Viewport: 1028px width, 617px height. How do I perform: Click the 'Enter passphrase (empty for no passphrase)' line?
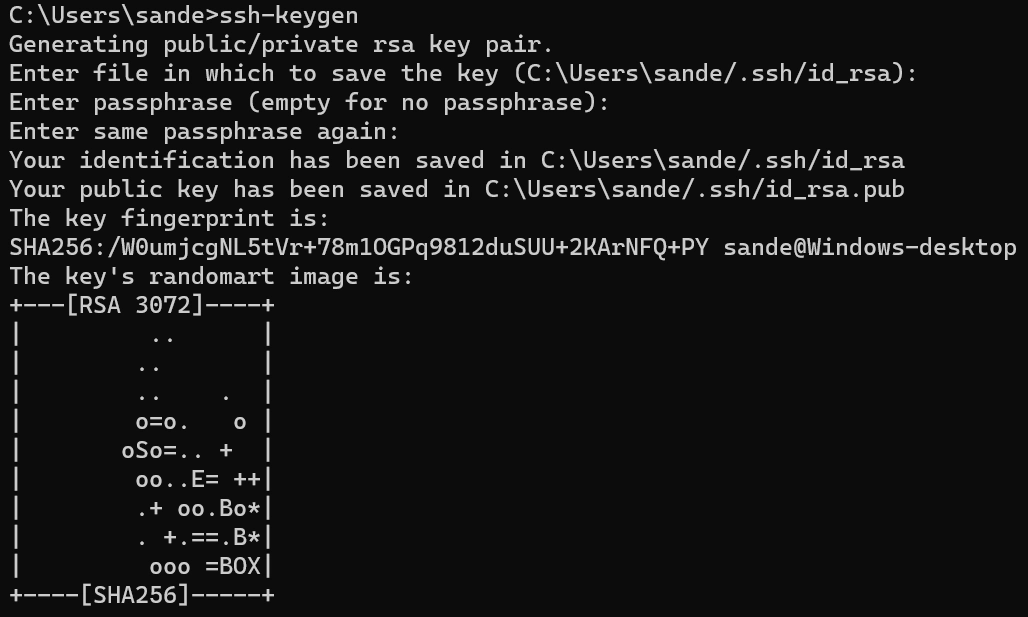(309, 102)
